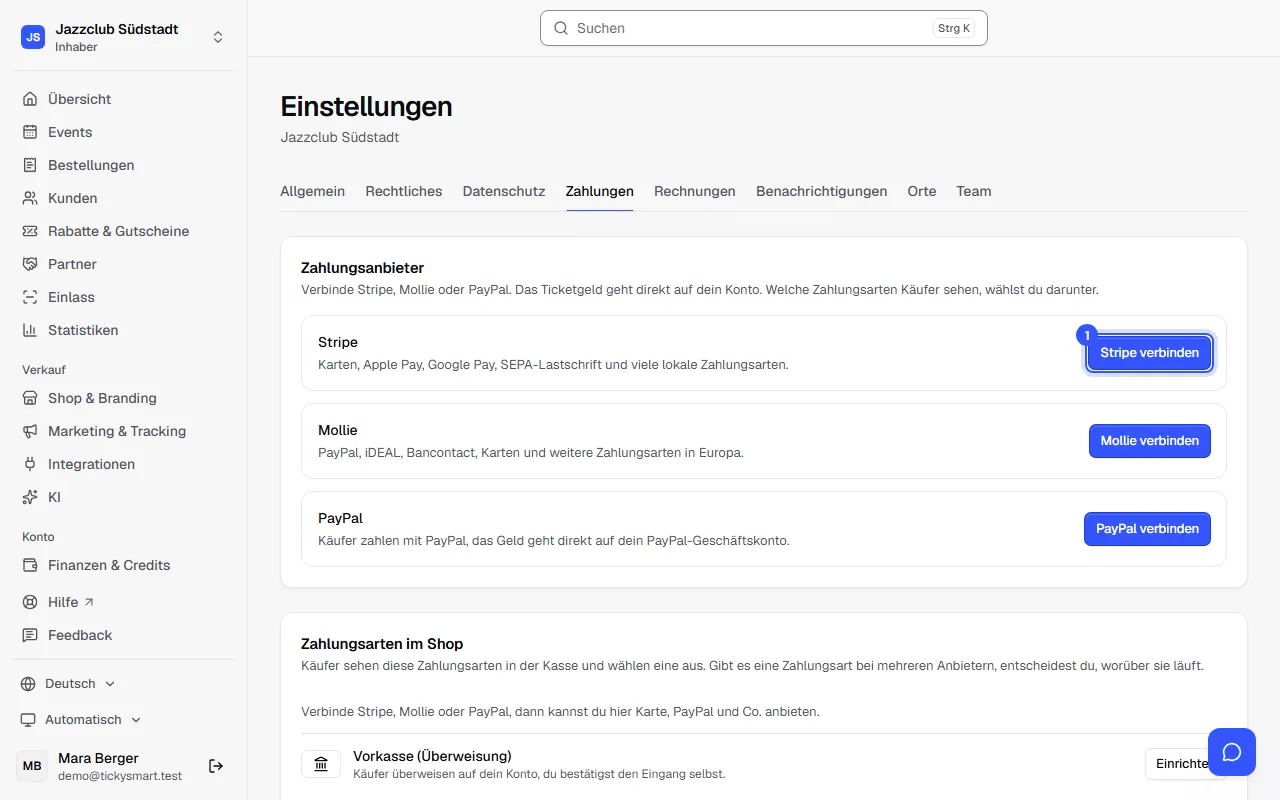Viewport: 1280px width, 800px height.
Task: Open the Automatisch theme dropdown
Action: 81,720
